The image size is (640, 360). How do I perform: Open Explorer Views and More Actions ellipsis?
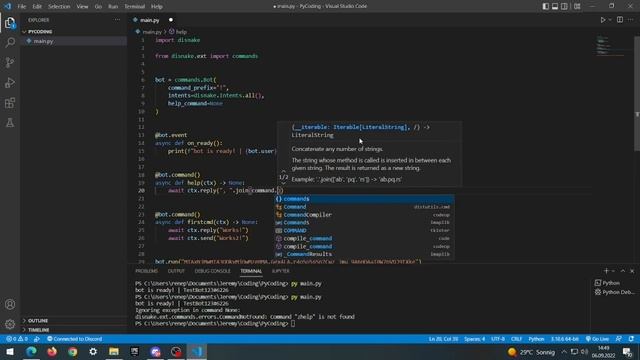(x=118, y=20)
